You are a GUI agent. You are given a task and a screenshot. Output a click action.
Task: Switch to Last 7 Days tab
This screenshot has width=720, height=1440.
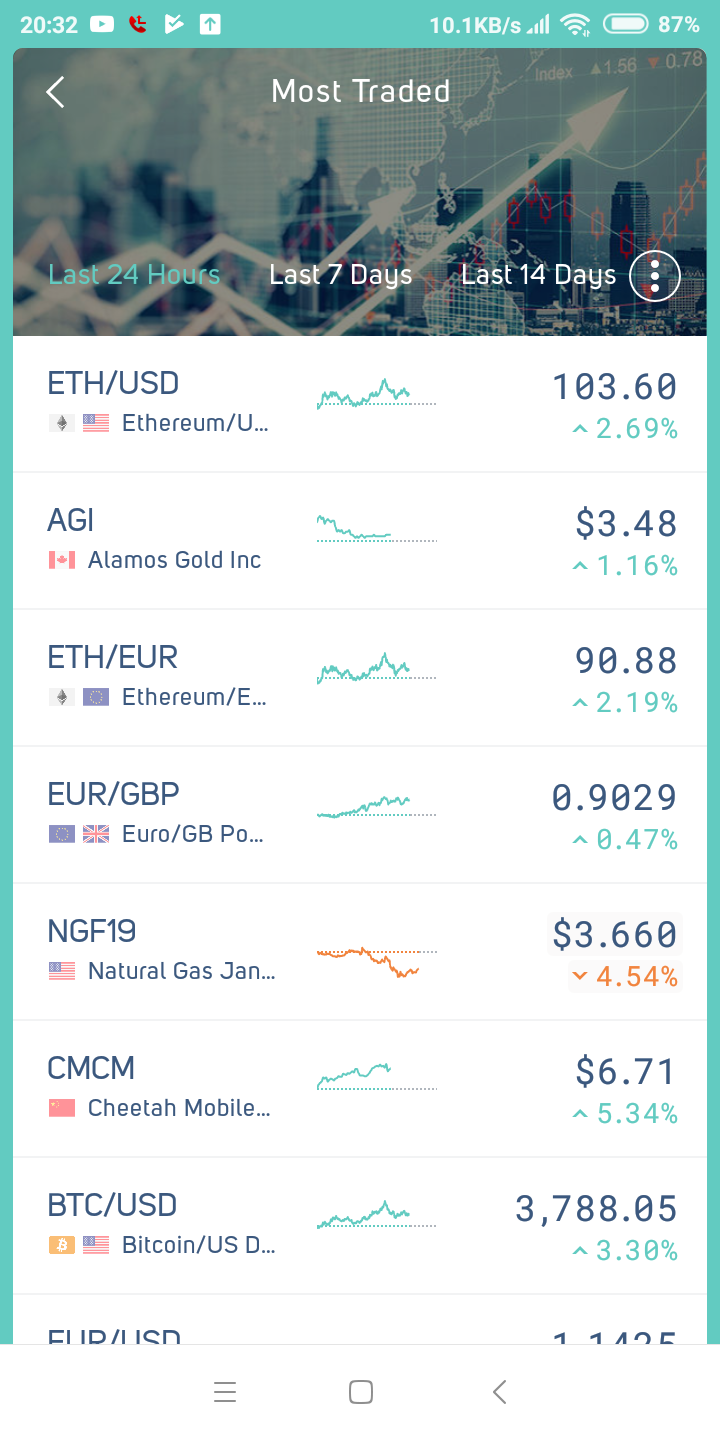pyautogui.click(x=340, y=275)
